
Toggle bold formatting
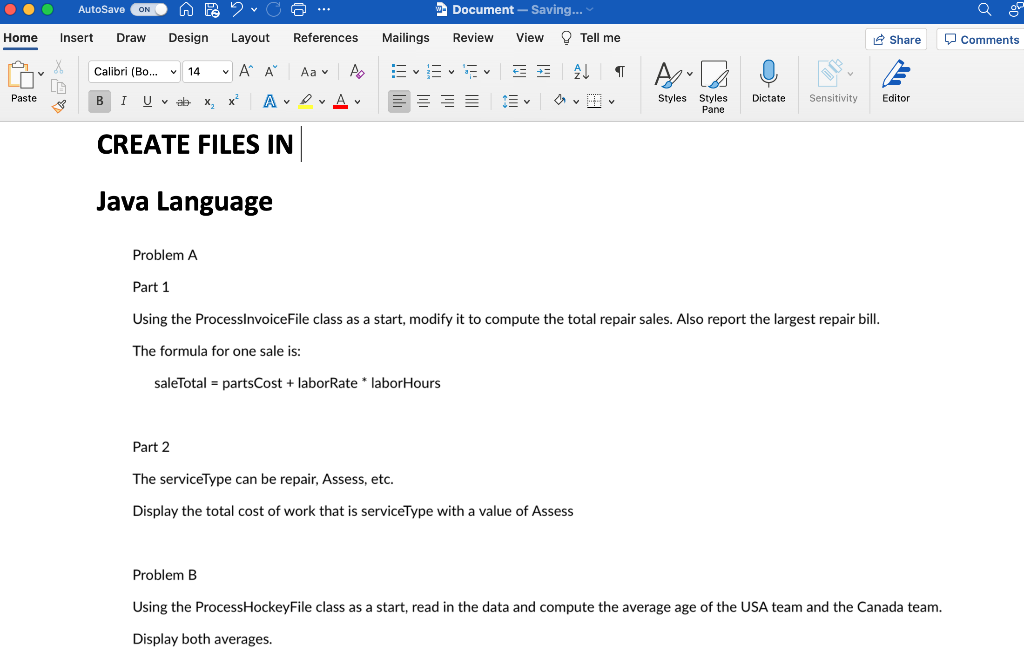click(x=98, y=101)
